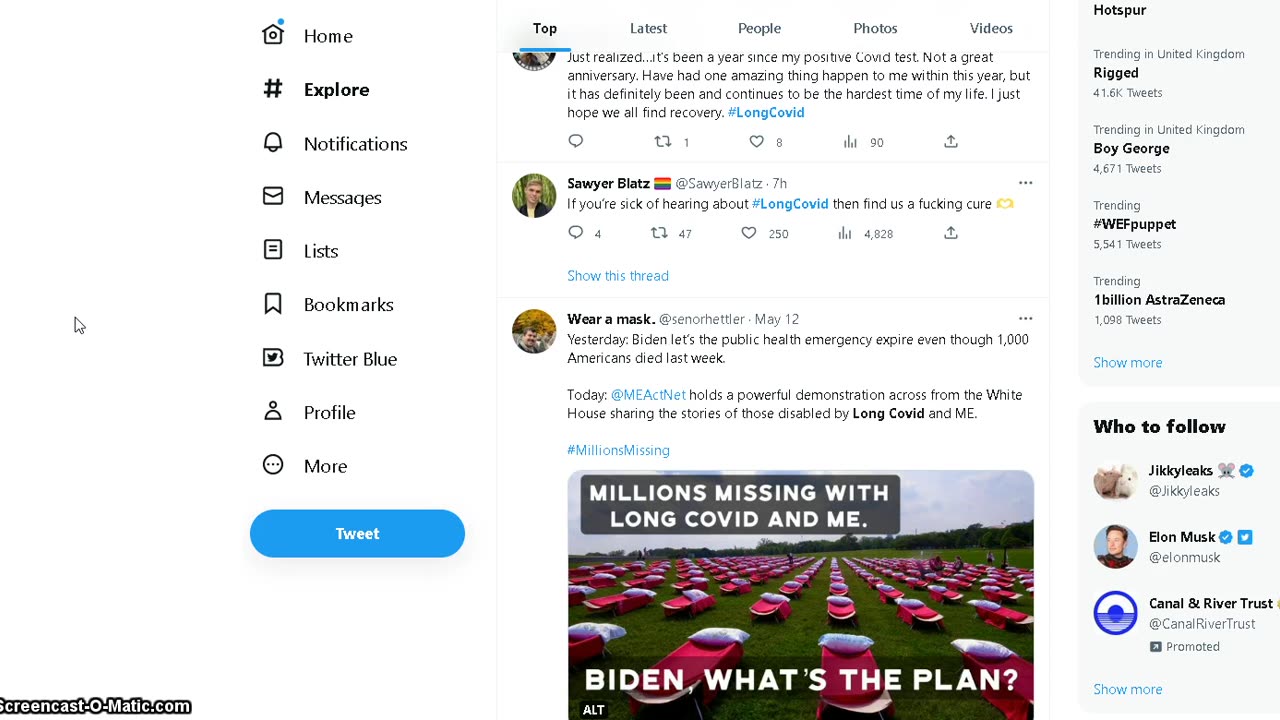The width and height of the screenshot is (1280, 720).
Task: Open Notifications via the bell icon
Action: (x=273, y=143)
